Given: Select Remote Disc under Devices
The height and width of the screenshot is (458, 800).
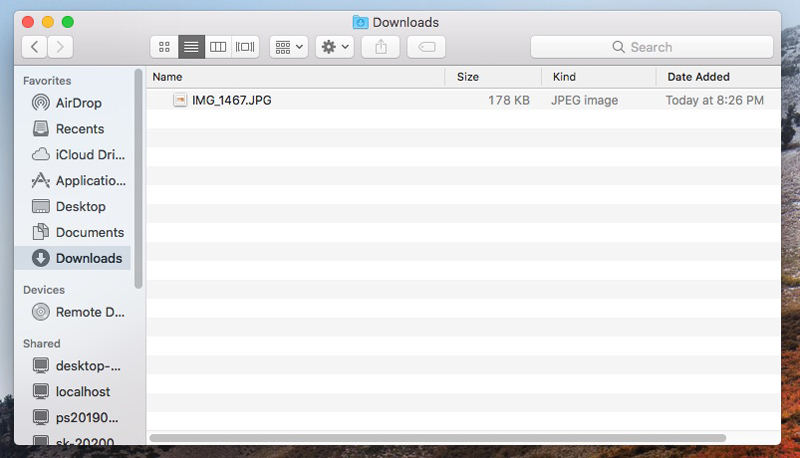Looking at the screenshot, I should point(72,312).
